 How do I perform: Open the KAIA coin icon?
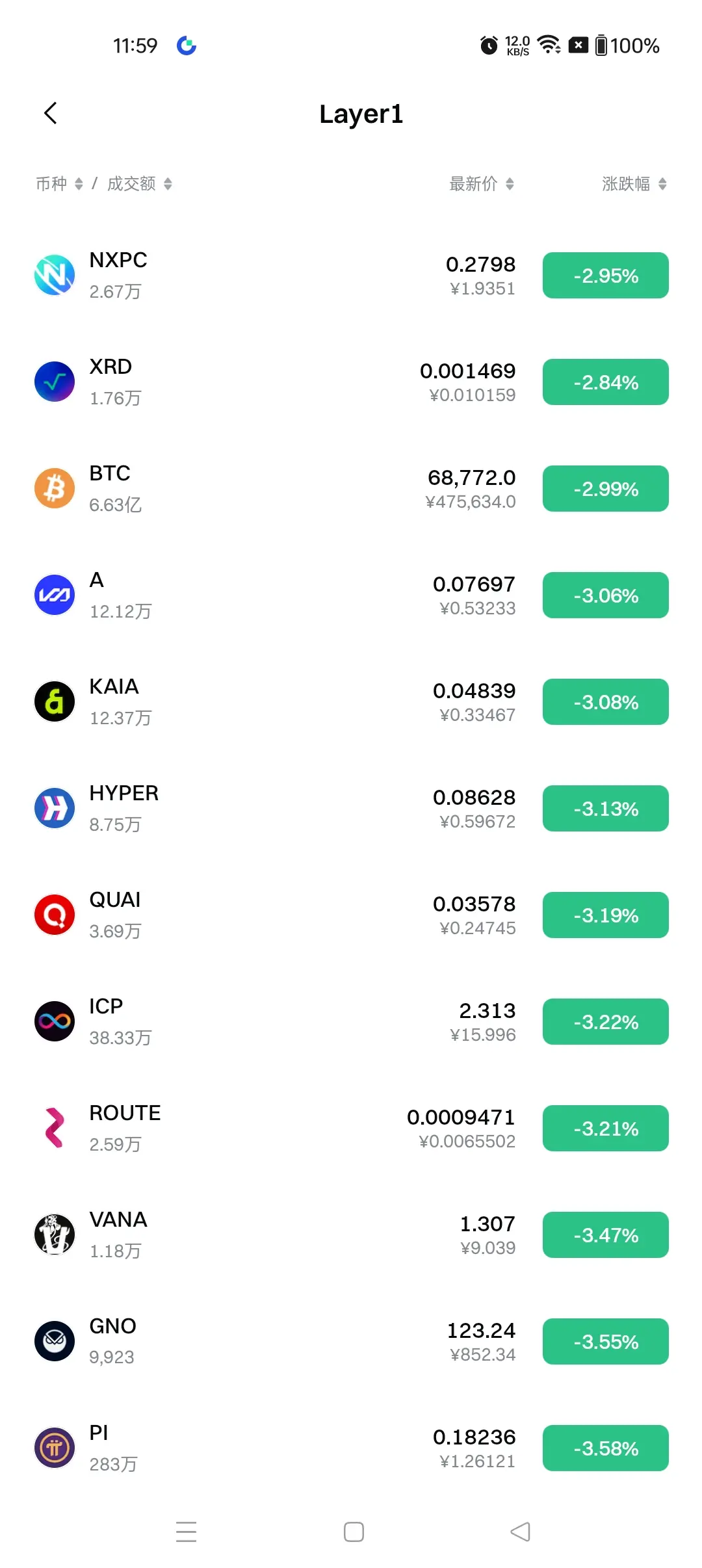pyautogui.click(x=55, y=701)
